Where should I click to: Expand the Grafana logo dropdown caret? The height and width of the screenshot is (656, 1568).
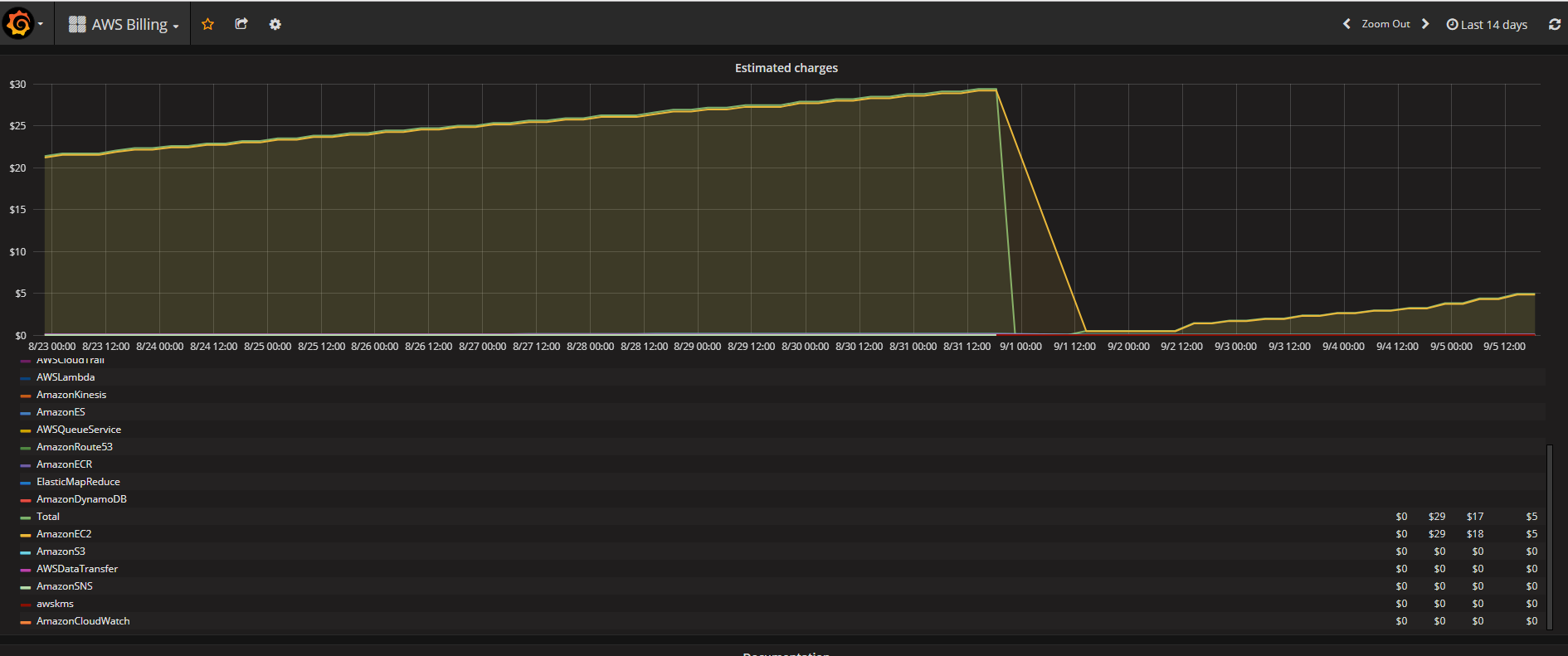(x=40, y=24)
